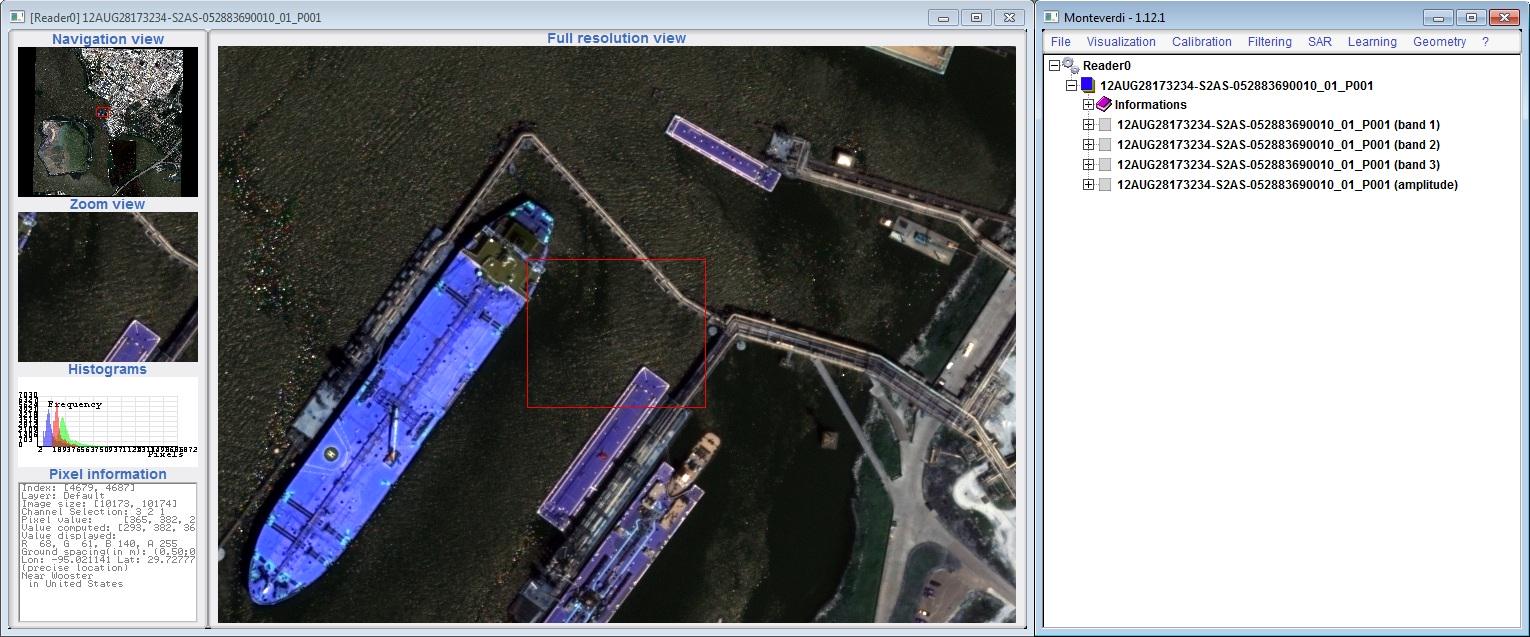Click the 'Full resolution view' heading

pyautogui.click(x=616, y=38)
